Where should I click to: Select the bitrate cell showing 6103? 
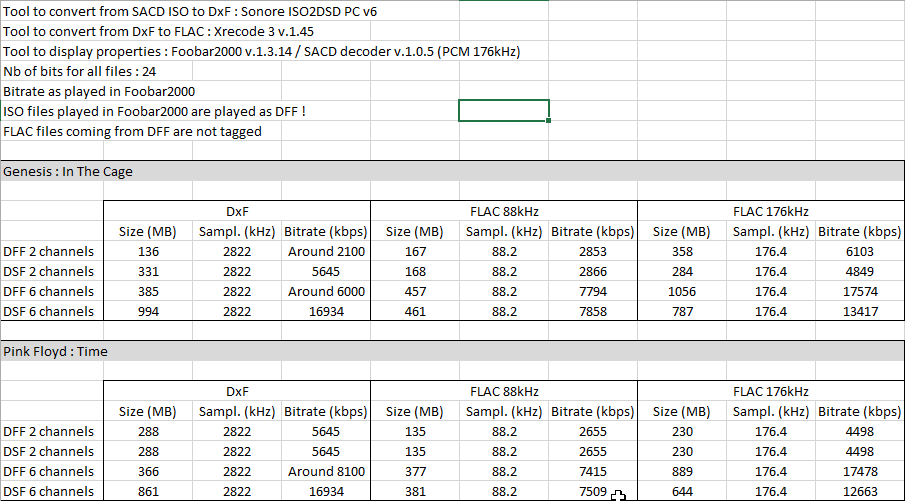pyautogui.click(x=860, y=252)
